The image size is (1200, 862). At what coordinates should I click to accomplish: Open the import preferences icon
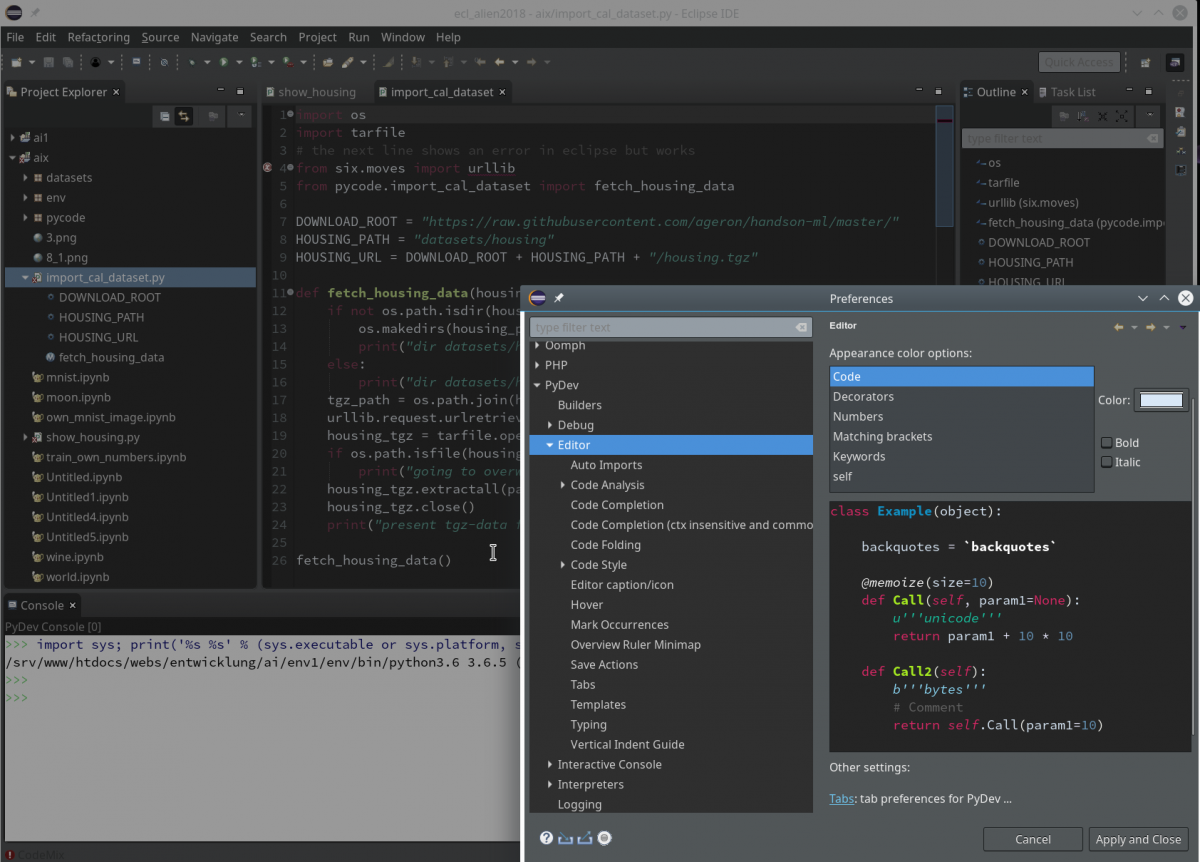click(x=564, y=838)
